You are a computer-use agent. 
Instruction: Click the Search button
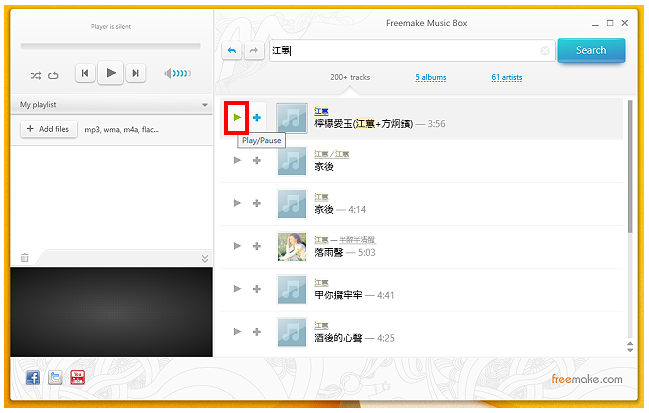tap(591, 50)
